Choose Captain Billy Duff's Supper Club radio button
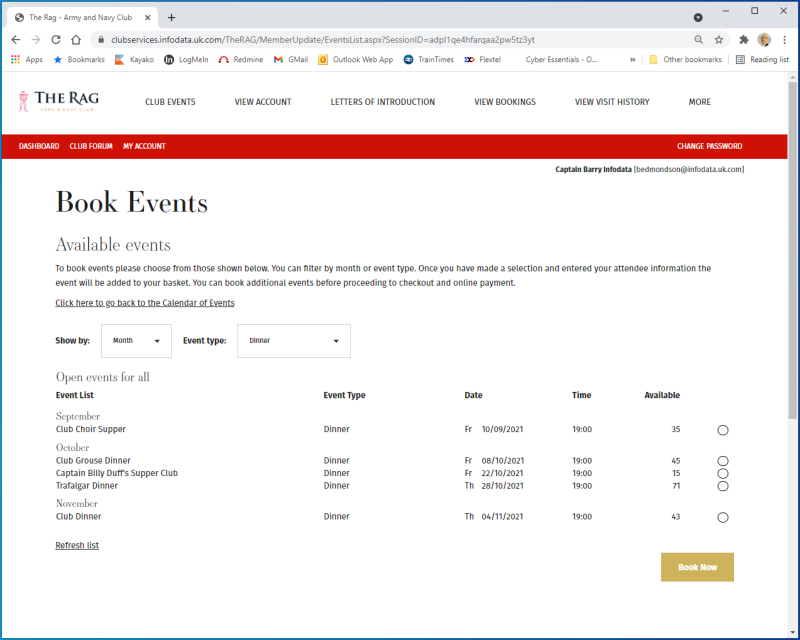Image resolution: width=800 pixels, height=640 pixels. tap(722, 473)
